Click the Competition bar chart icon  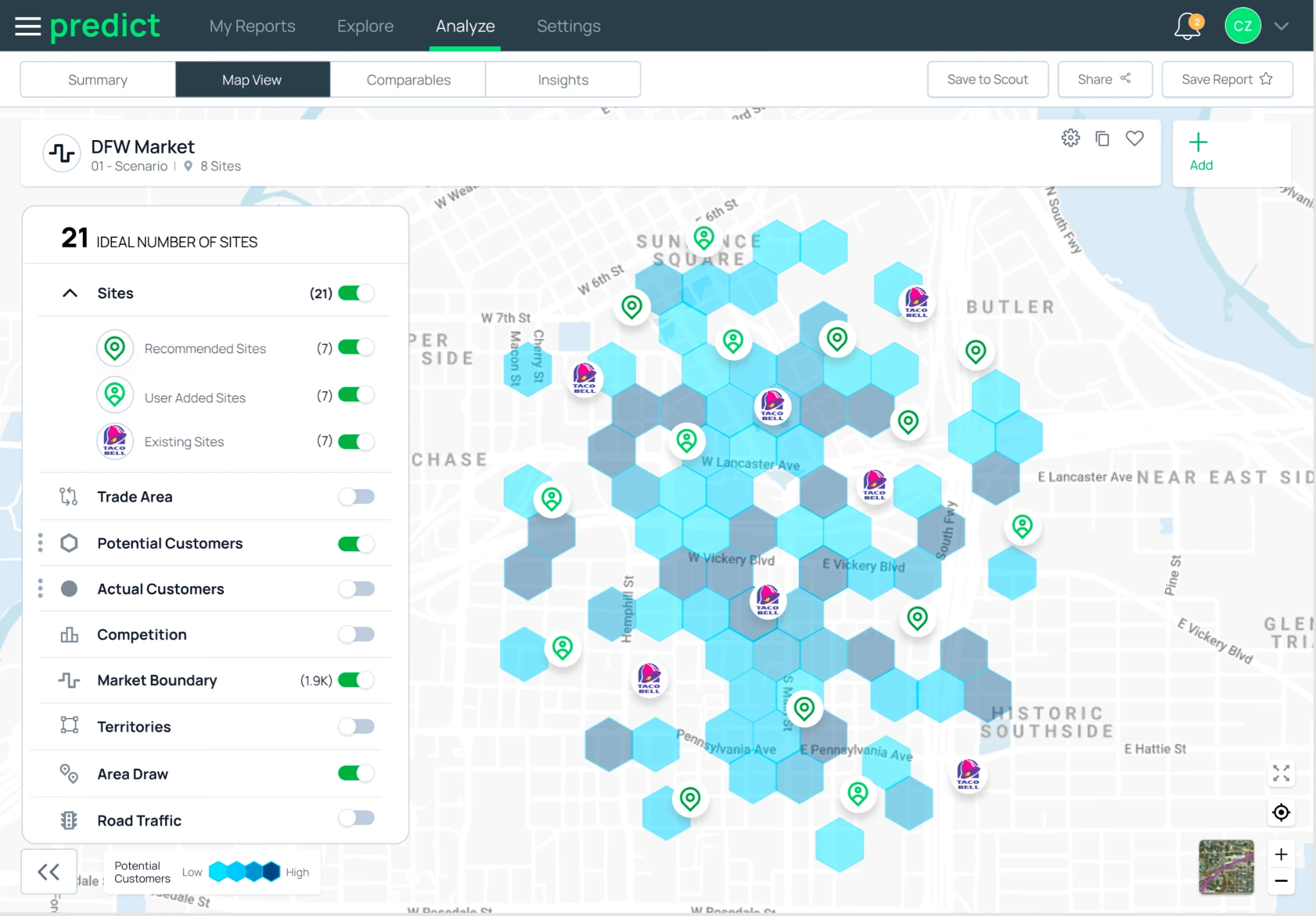point(69,634)
